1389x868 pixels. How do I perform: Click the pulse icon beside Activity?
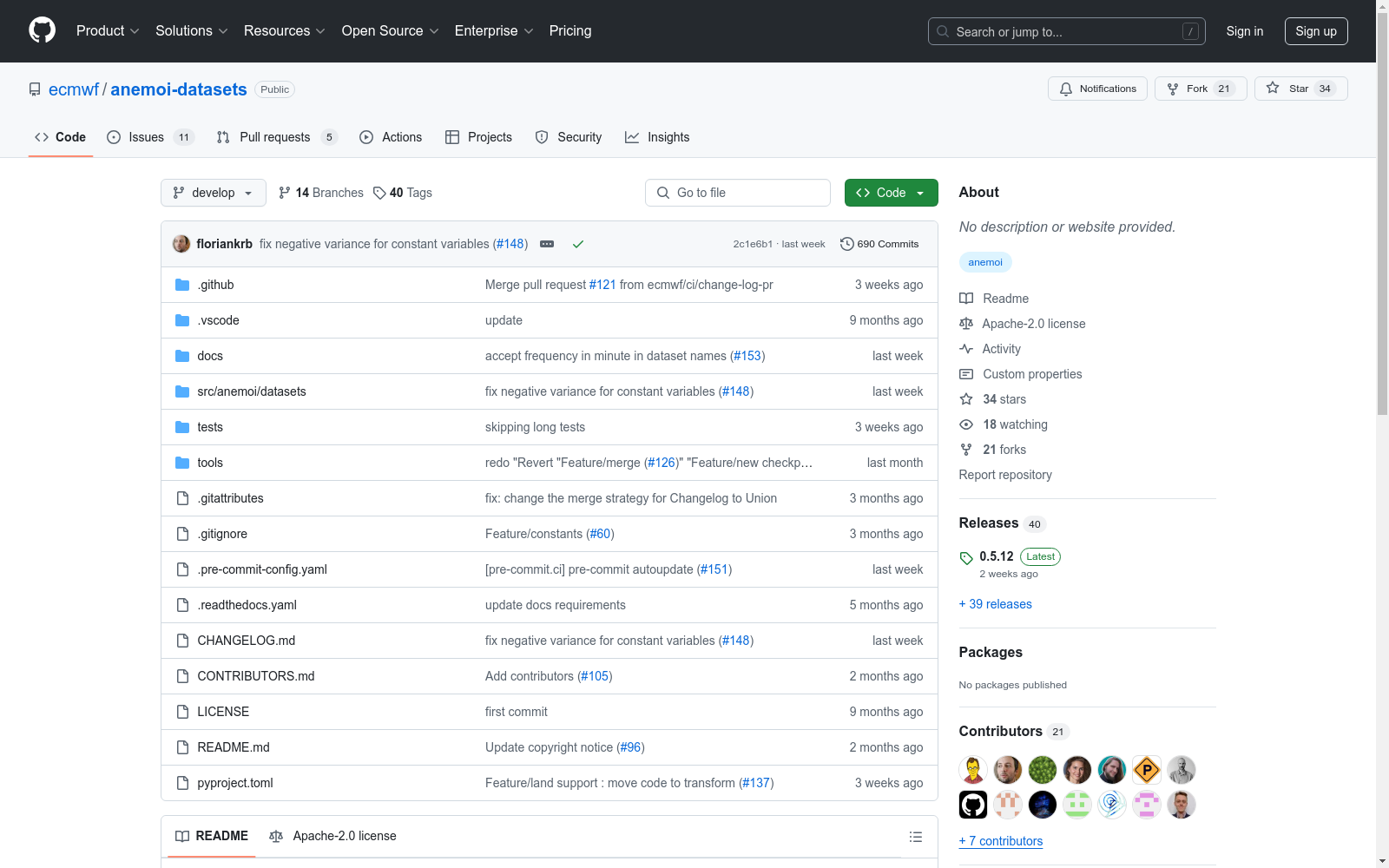(x=966, y=349)
